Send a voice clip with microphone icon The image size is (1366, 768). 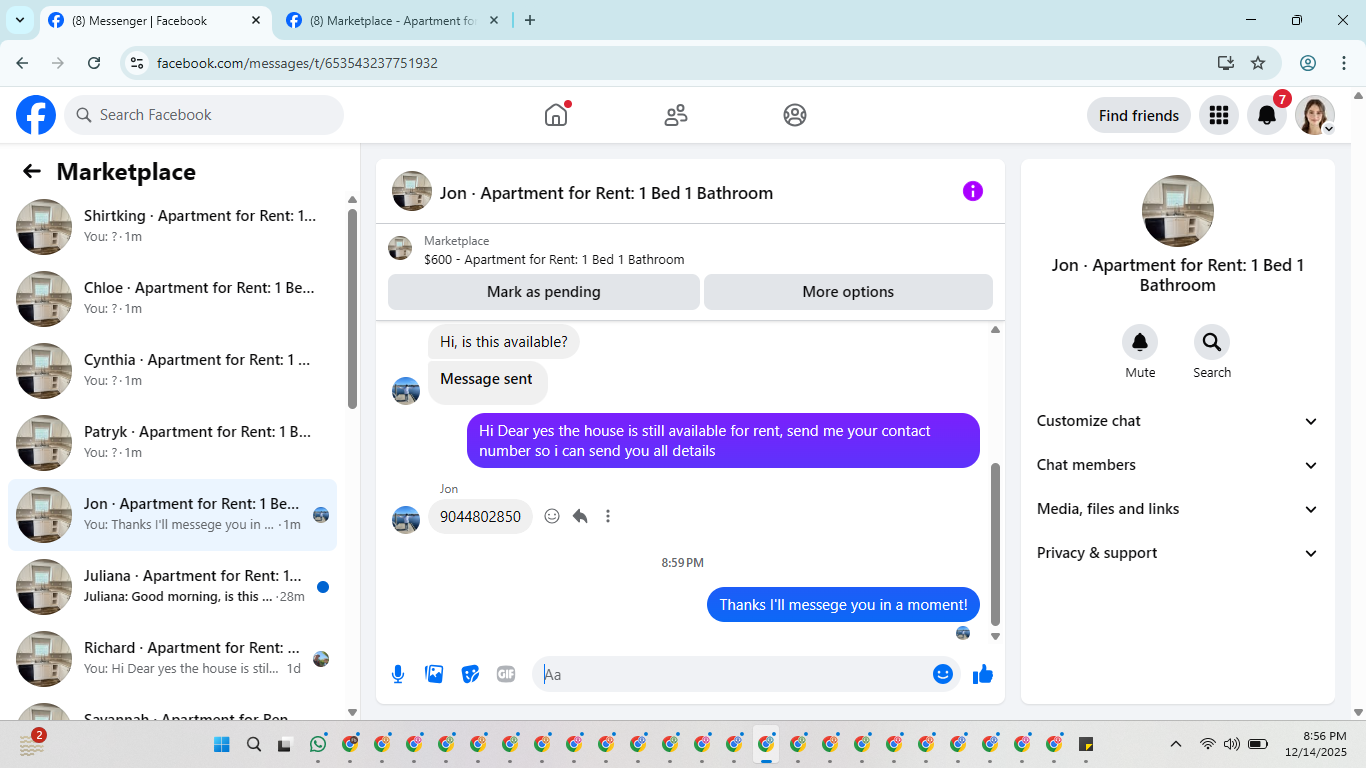pyautogui.click(x=398, y=674)
